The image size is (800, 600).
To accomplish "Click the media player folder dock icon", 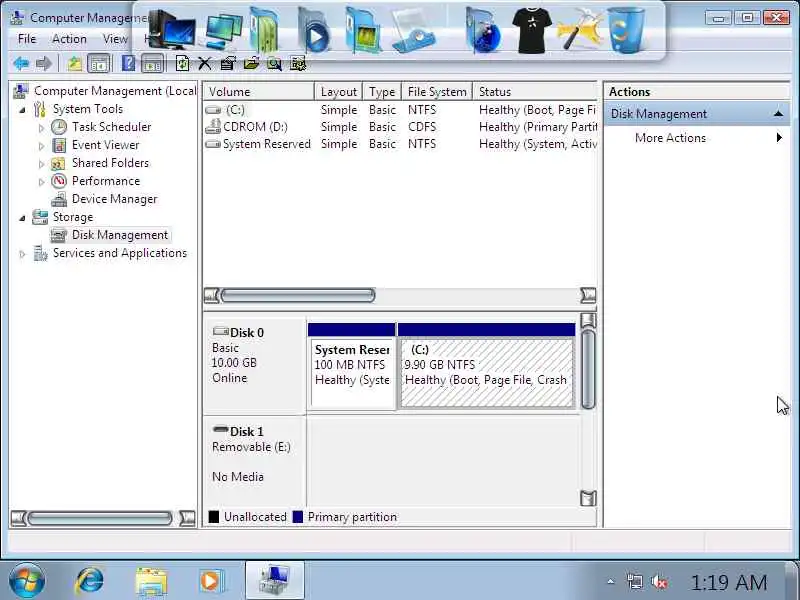I will click(313, 30).
